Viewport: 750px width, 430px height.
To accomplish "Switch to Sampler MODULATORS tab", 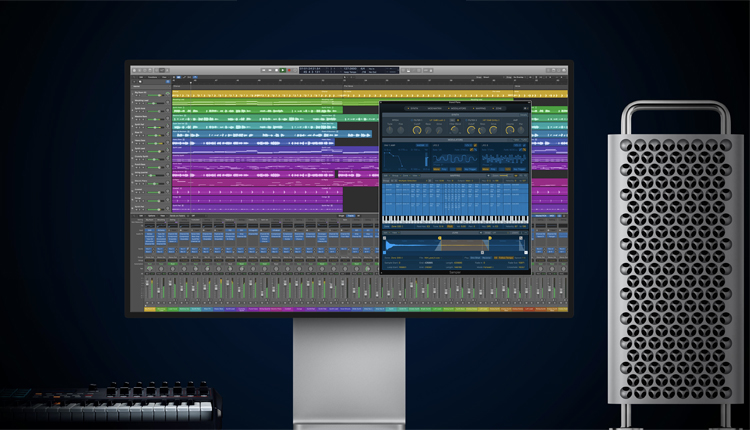I will 458,108.
